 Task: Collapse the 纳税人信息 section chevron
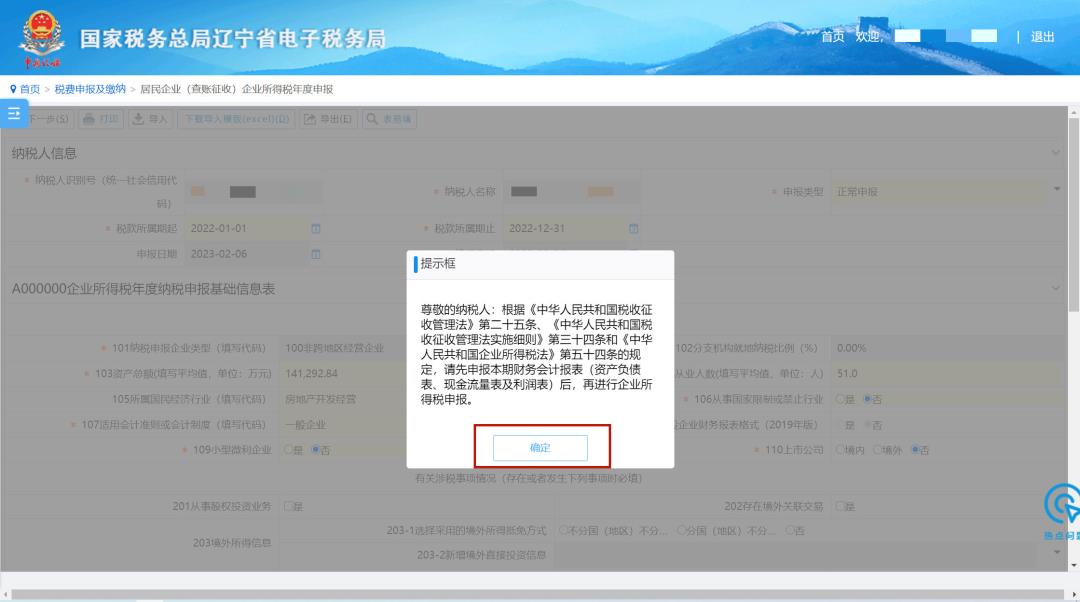[x=1056, y=153]
